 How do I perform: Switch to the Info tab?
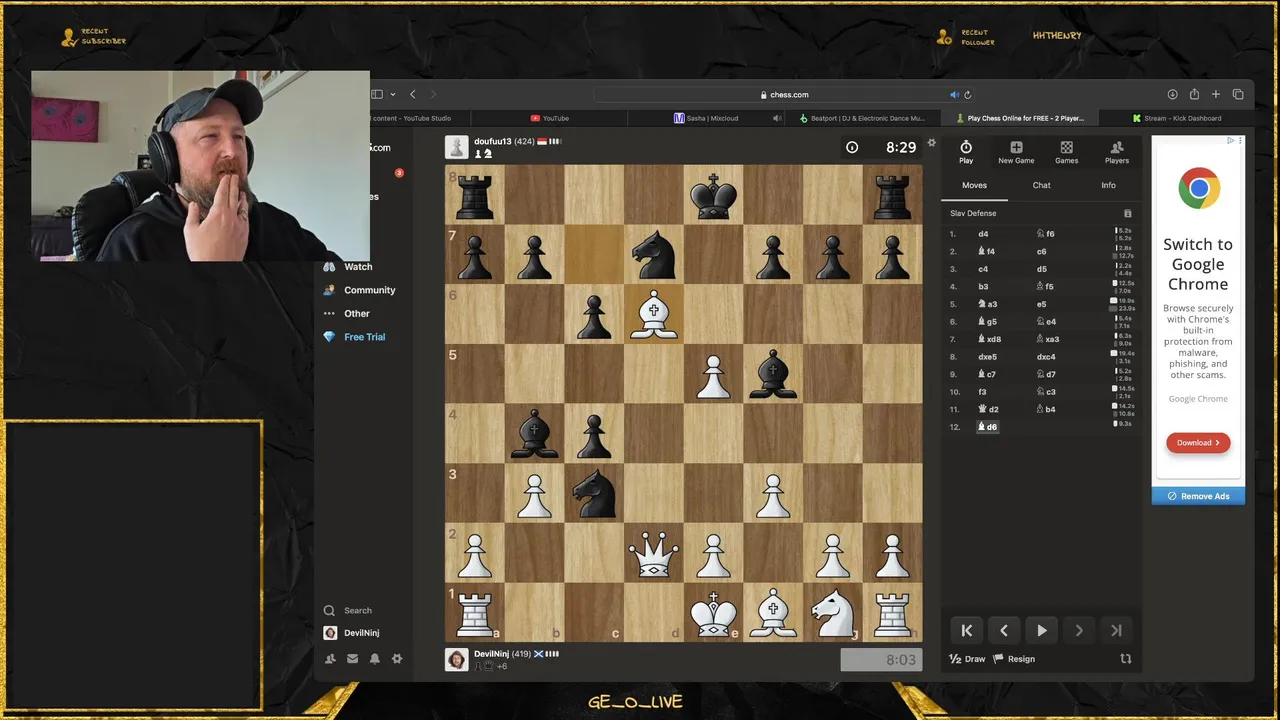pos(1108,185)
